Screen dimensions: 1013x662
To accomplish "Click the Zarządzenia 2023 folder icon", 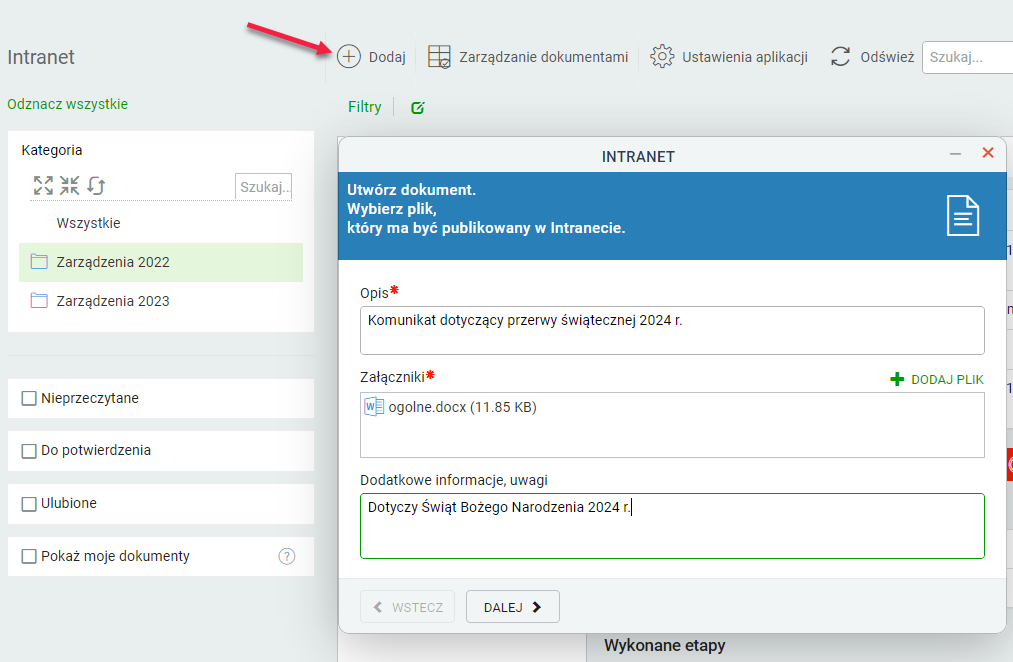I will 39,300.
